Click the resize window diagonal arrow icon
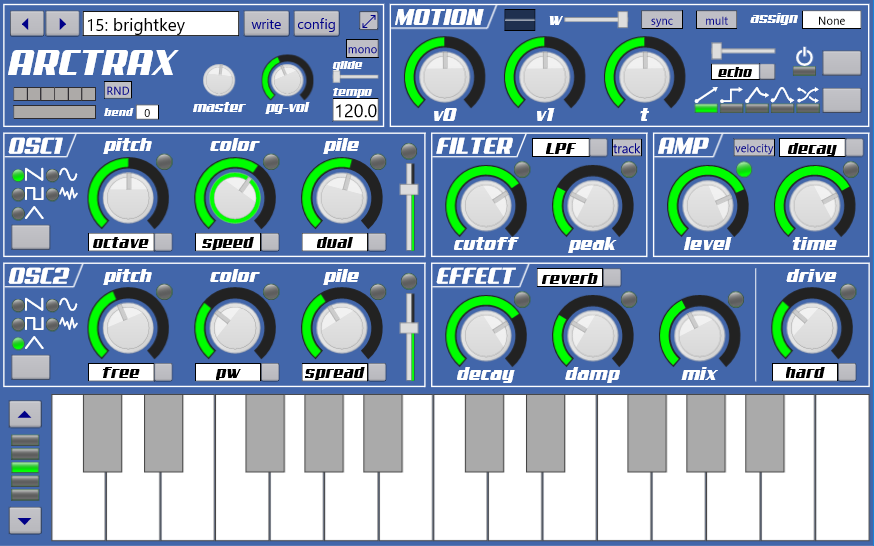The width and height of the screenshot is (874, 546). (x=368, y=21)
